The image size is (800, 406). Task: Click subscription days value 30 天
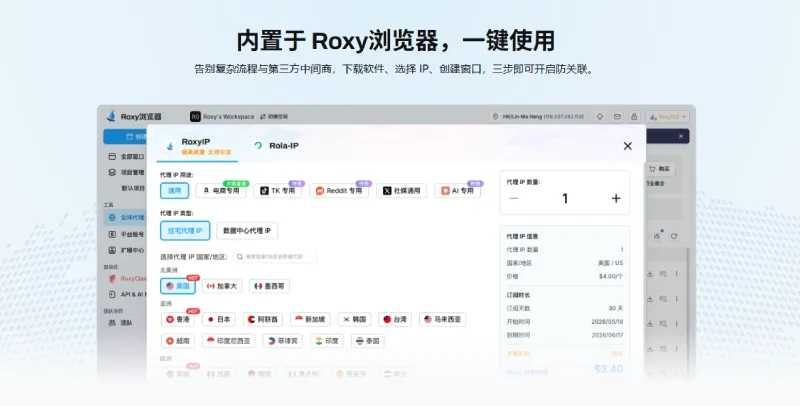tap(616, 308)
